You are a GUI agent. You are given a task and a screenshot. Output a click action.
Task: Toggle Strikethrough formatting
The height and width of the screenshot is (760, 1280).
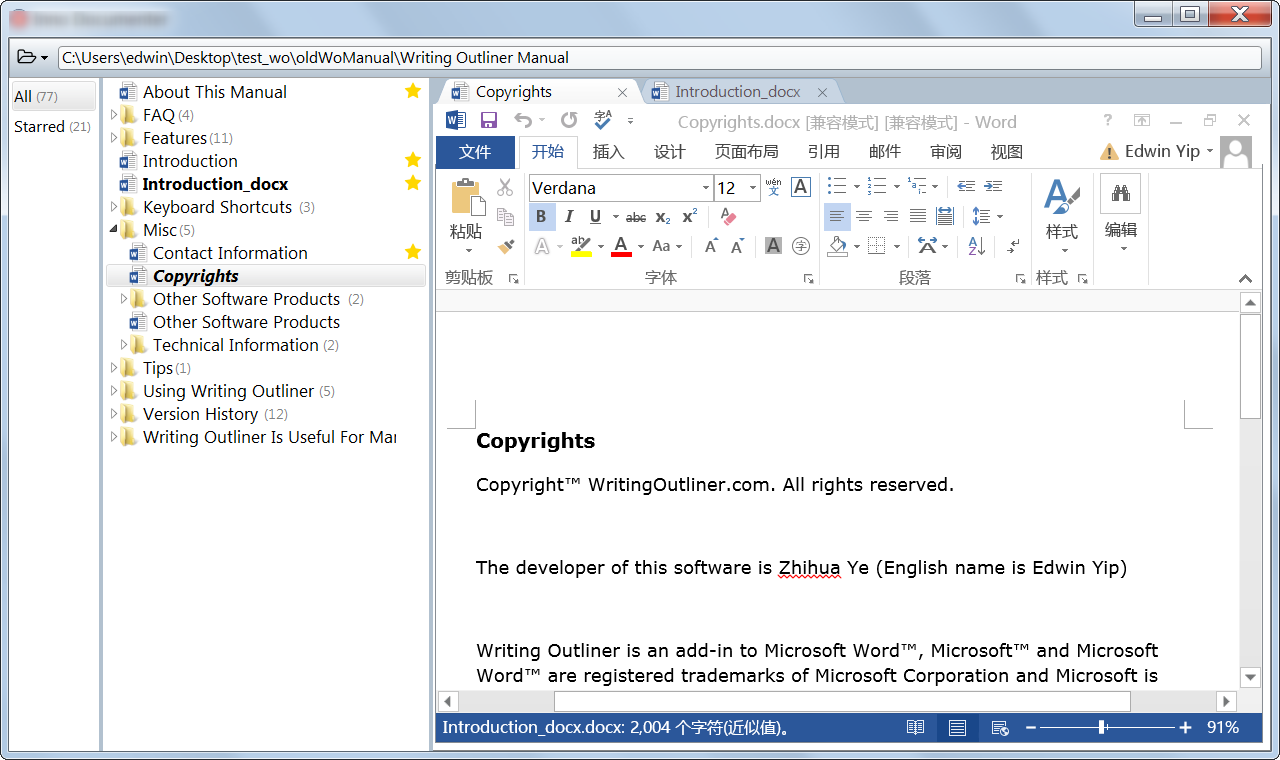point(636,217)
